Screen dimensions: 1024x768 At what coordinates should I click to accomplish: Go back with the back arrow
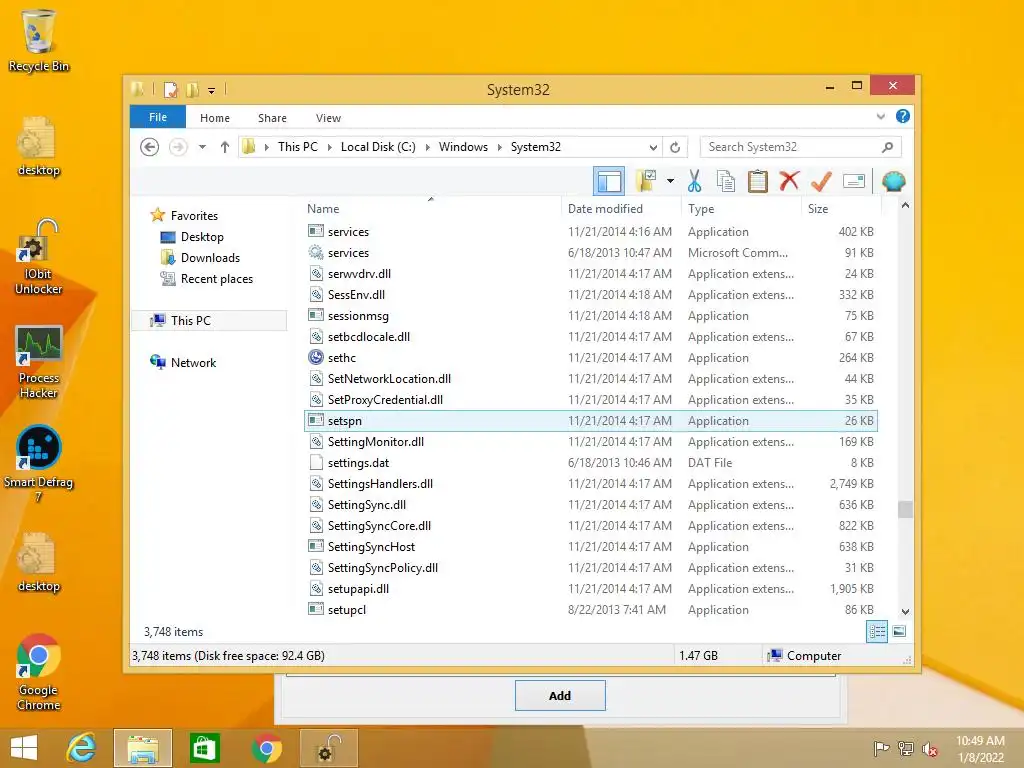(150, 147)
